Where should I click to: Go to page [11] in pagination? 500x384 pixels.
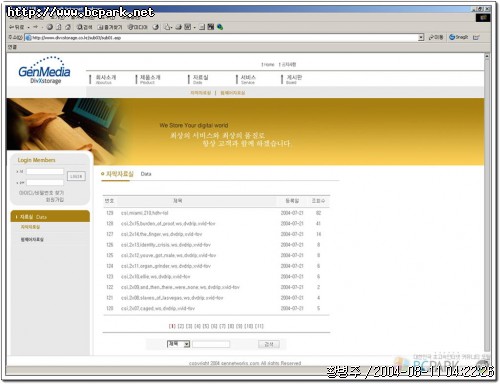259,326
